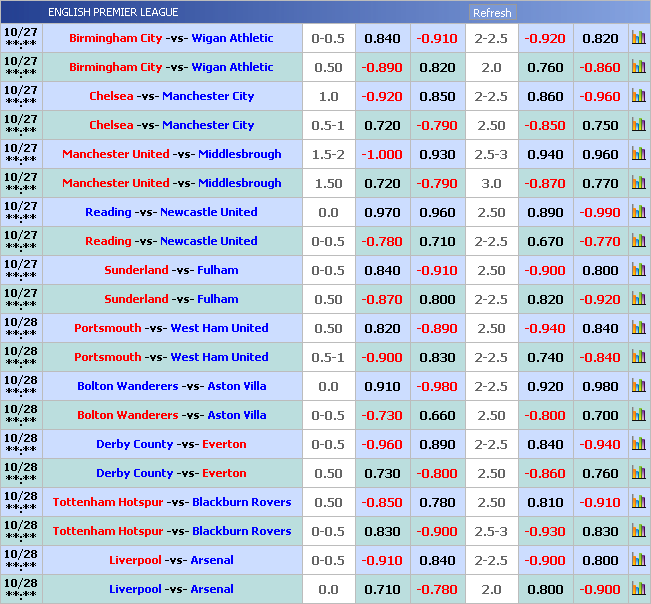This screenshot has width=651, height=604.
Task: Open chart icon for Manchester United 1.5-2 handicap row
Action: pyautogui.click(x=638, y=155)
